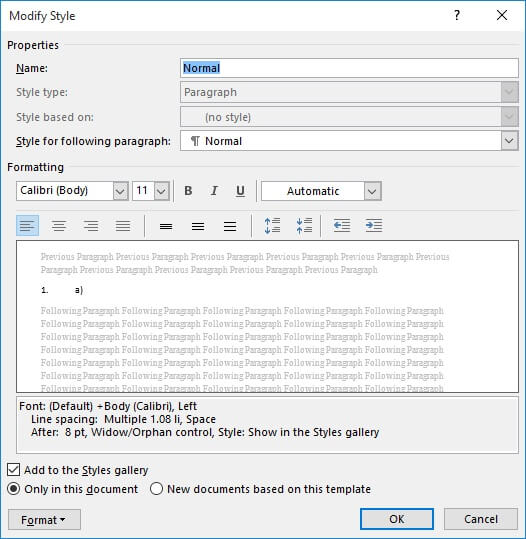526x539 pixels.
Task: Open the Format menu button
Action: 44,520
